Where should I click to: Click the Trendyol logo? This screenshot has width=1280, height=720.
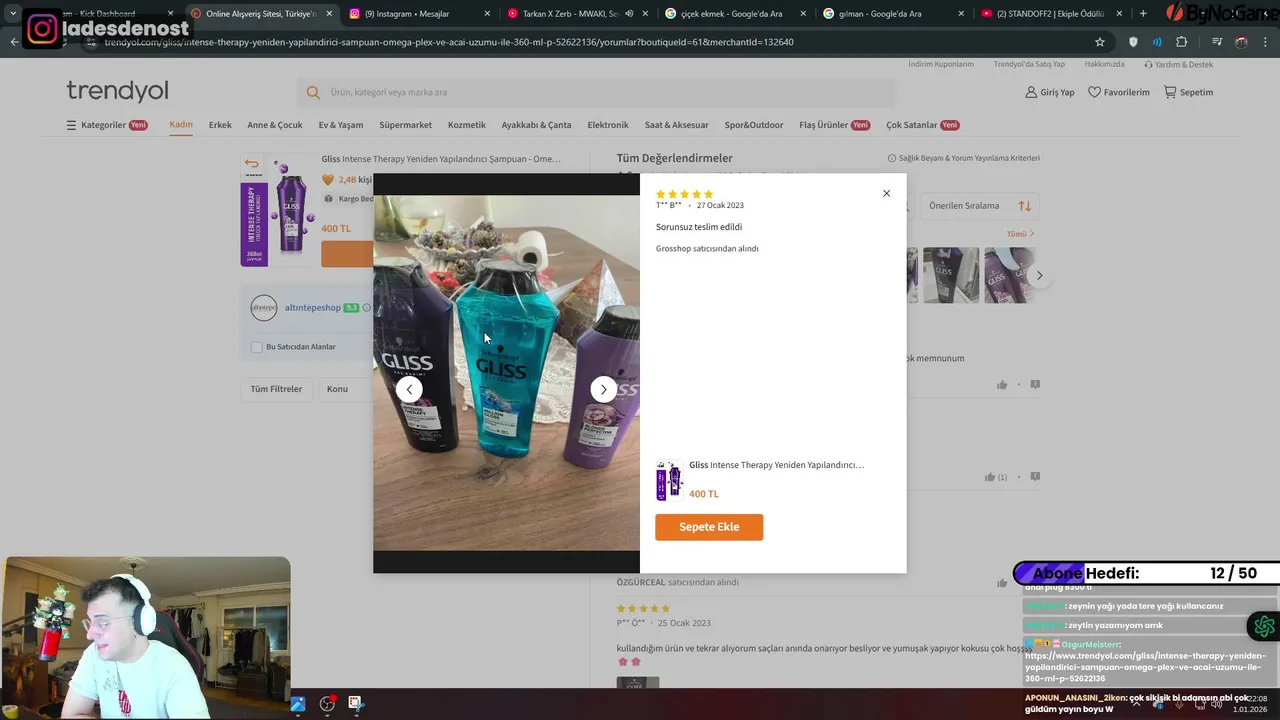point(117,91)
